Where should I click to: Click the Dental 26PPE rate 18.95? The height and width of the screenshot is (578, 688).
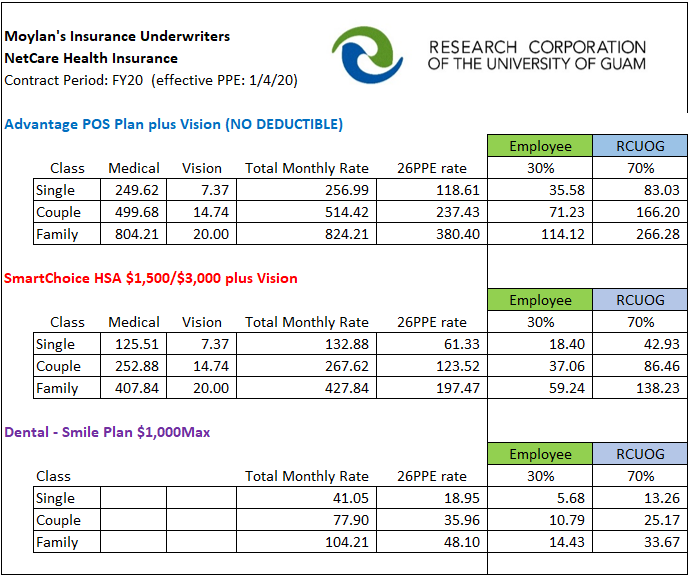432,498
